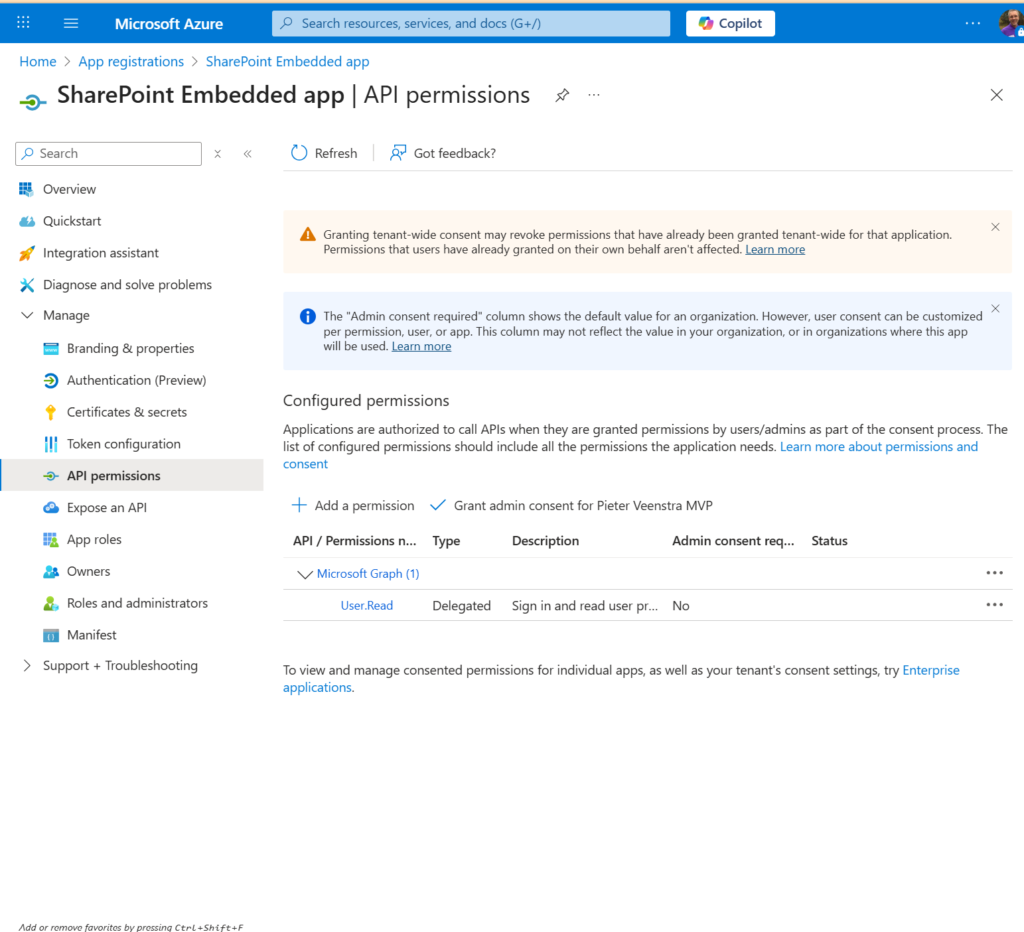1024x932 pixels.
Task: Open ellipsis menu for User.Read row
Action: coord(995,605)
